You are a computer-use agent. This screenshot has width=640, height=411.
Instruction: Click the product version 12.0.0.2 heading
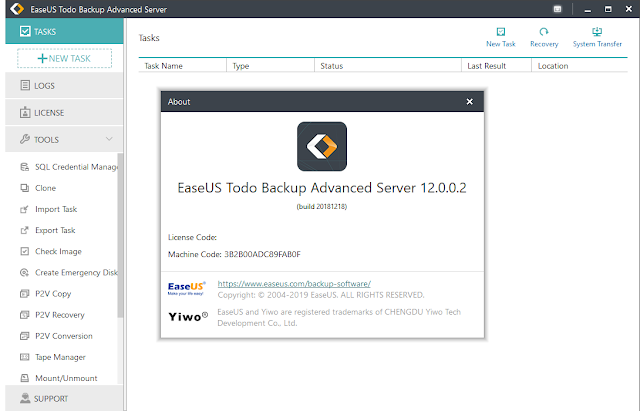[x=322, y=188]
